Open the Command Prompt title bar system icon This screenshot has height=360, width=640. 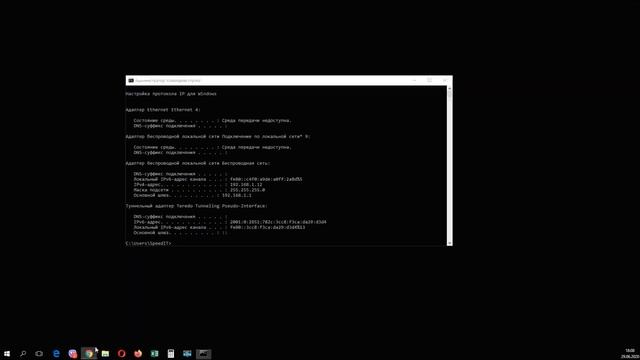click(x=131, y=80)
